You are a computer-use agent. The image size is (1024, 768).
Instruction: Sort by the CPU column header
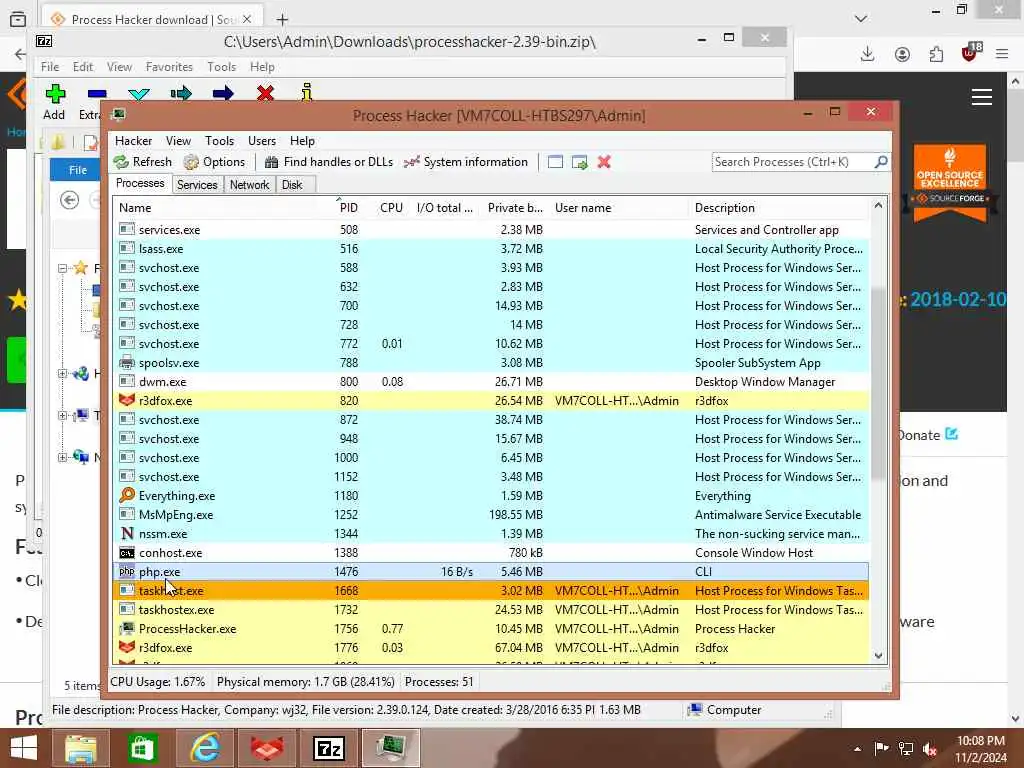click(x=391, y=208)
